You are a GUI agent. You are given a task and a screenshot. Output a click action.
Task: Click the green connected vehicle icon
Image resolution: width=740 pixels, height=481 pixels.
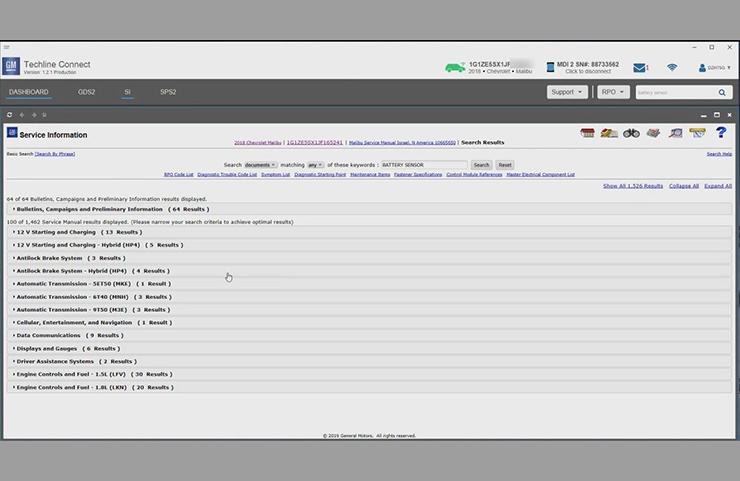point(455,68)
